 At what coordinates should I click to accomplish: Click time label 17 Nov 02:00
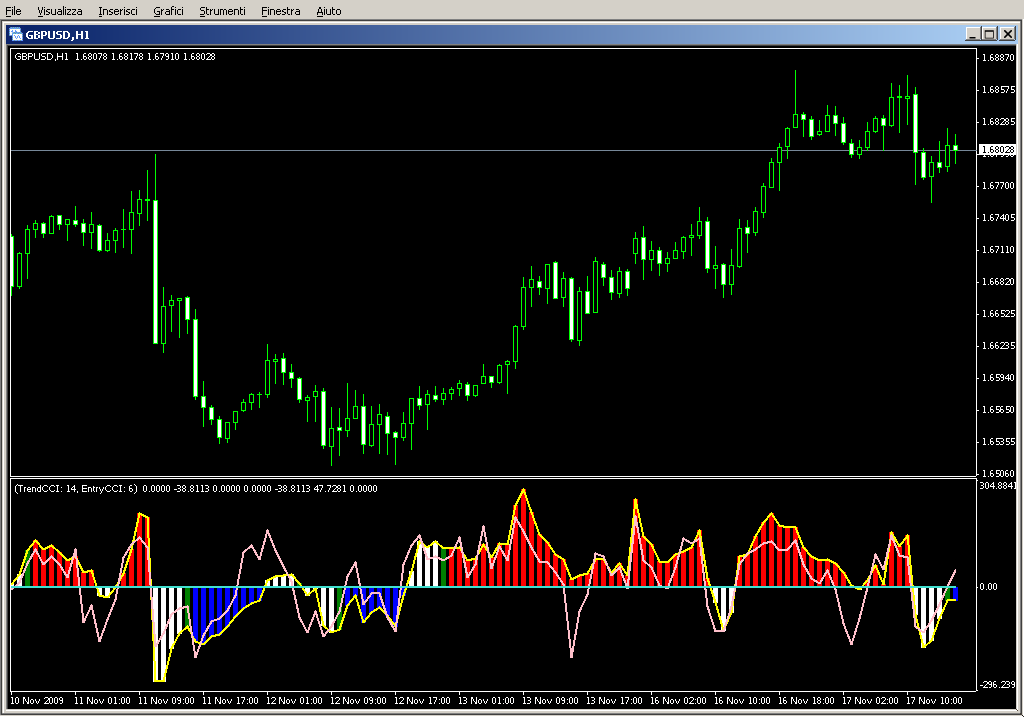pyautogui.click(x=870, y=701)
